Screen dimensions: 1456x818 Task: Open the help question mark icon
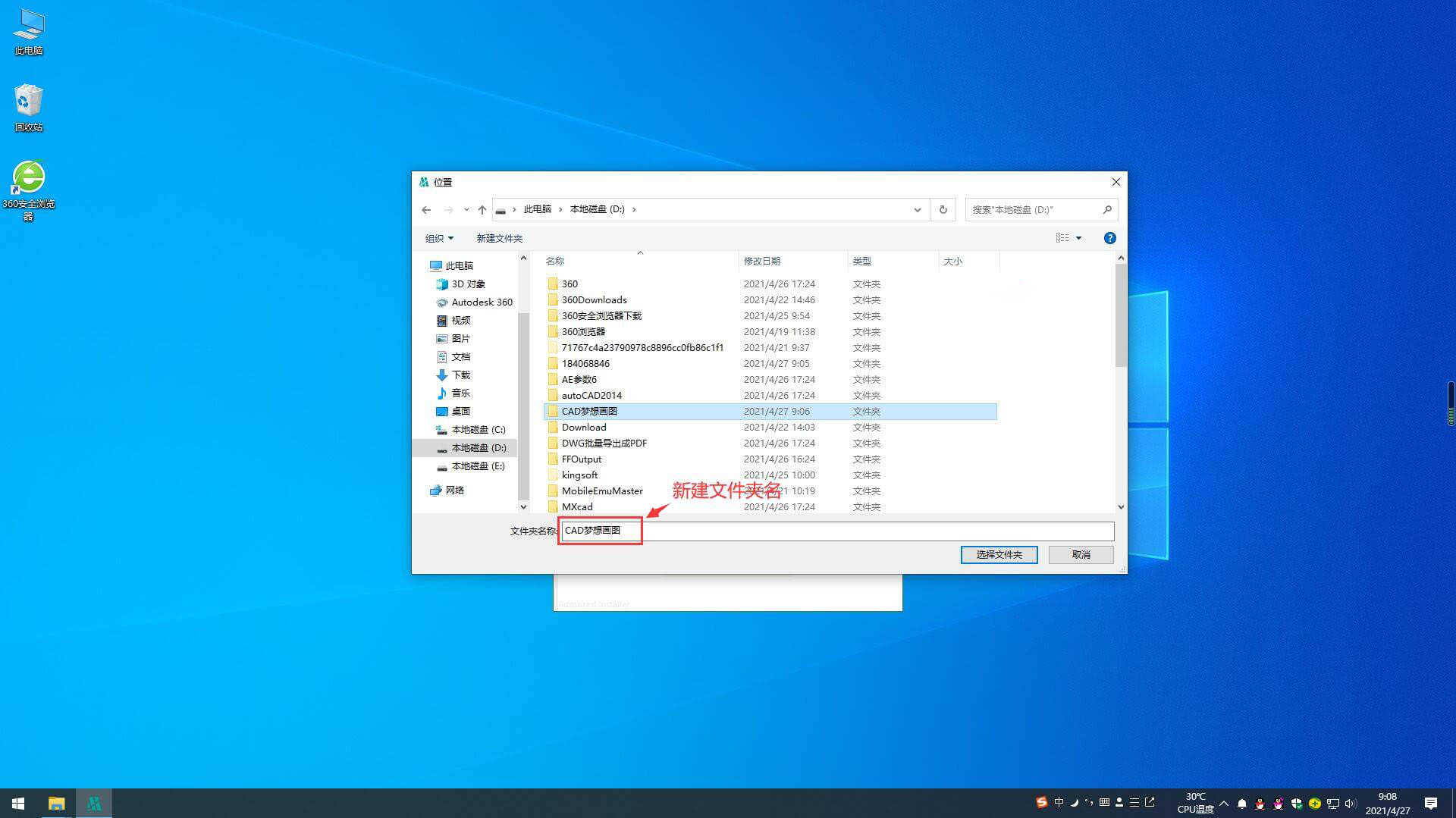[x=1109, y=238]
